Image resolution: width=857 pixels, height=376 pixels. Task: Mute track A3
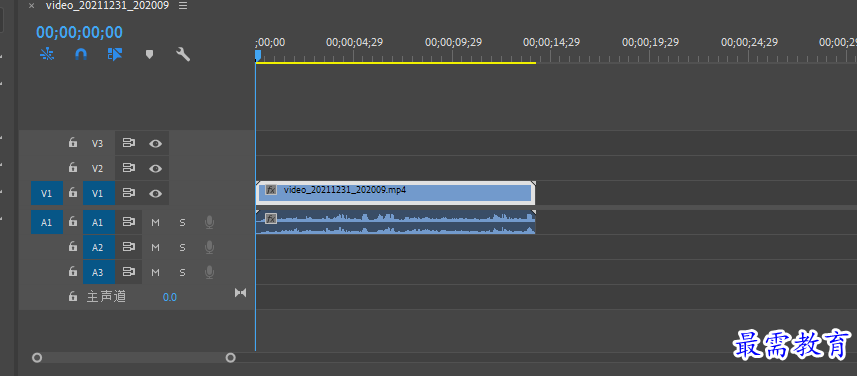click(x=155, y=272)
